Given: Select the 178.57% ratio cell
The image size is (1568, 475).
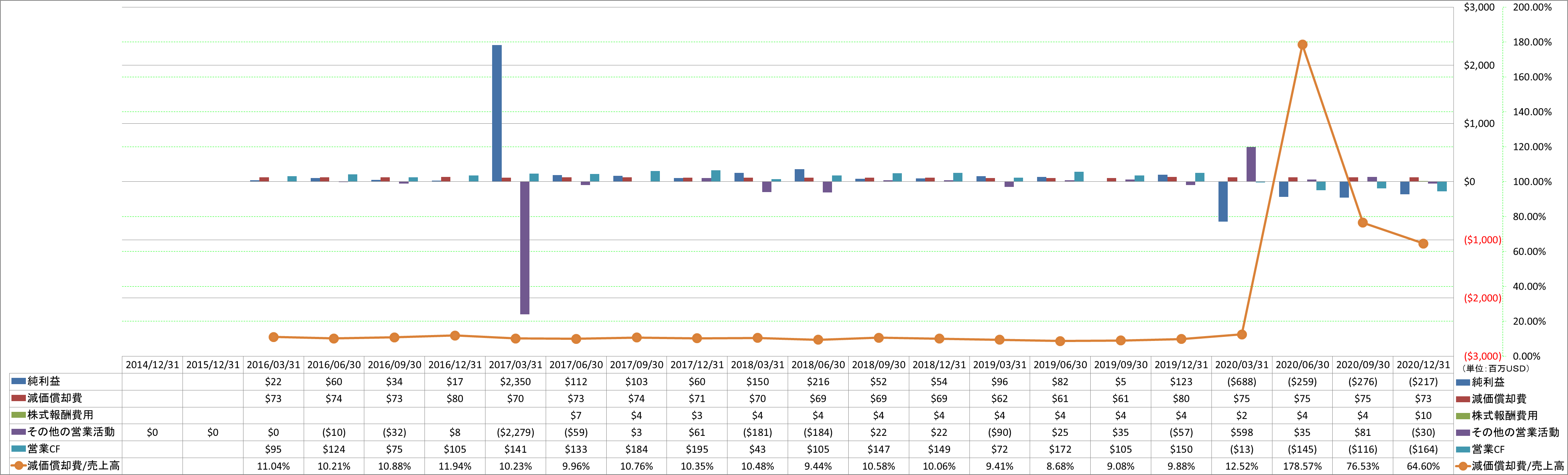Looking at the screenshot, I should pyautogui.click(x=1302, y=467).
